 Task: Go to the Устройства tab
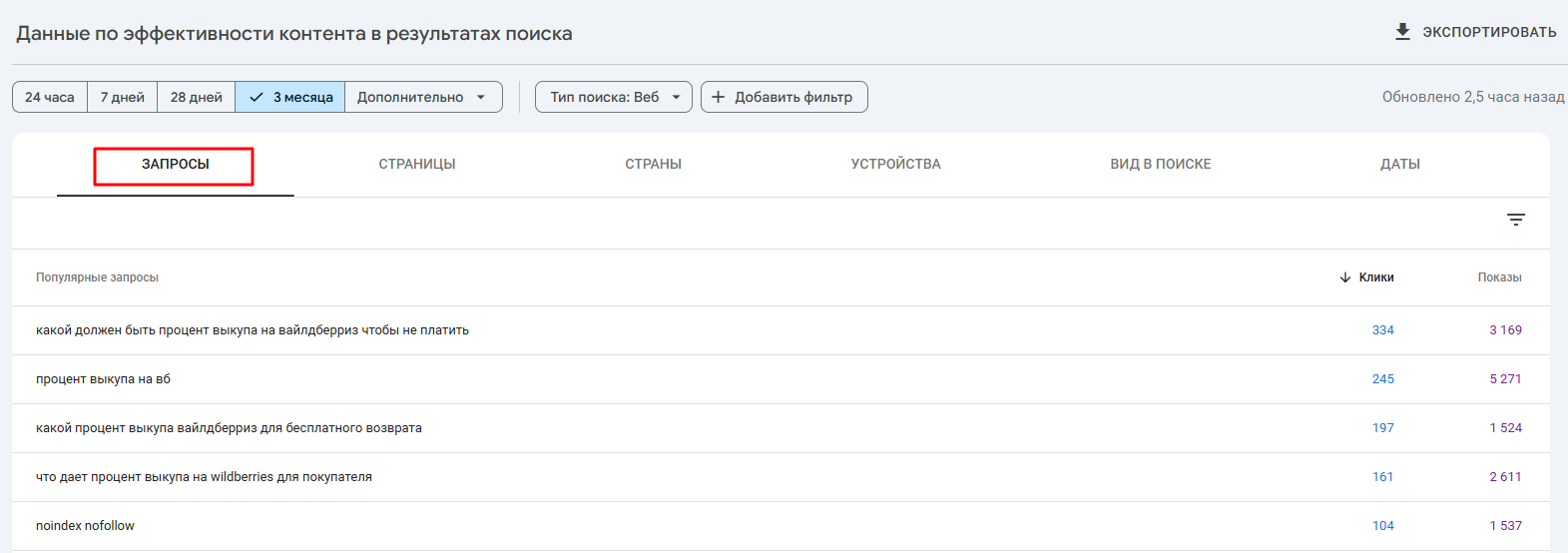pyautogui.click(x=895, y=164)
